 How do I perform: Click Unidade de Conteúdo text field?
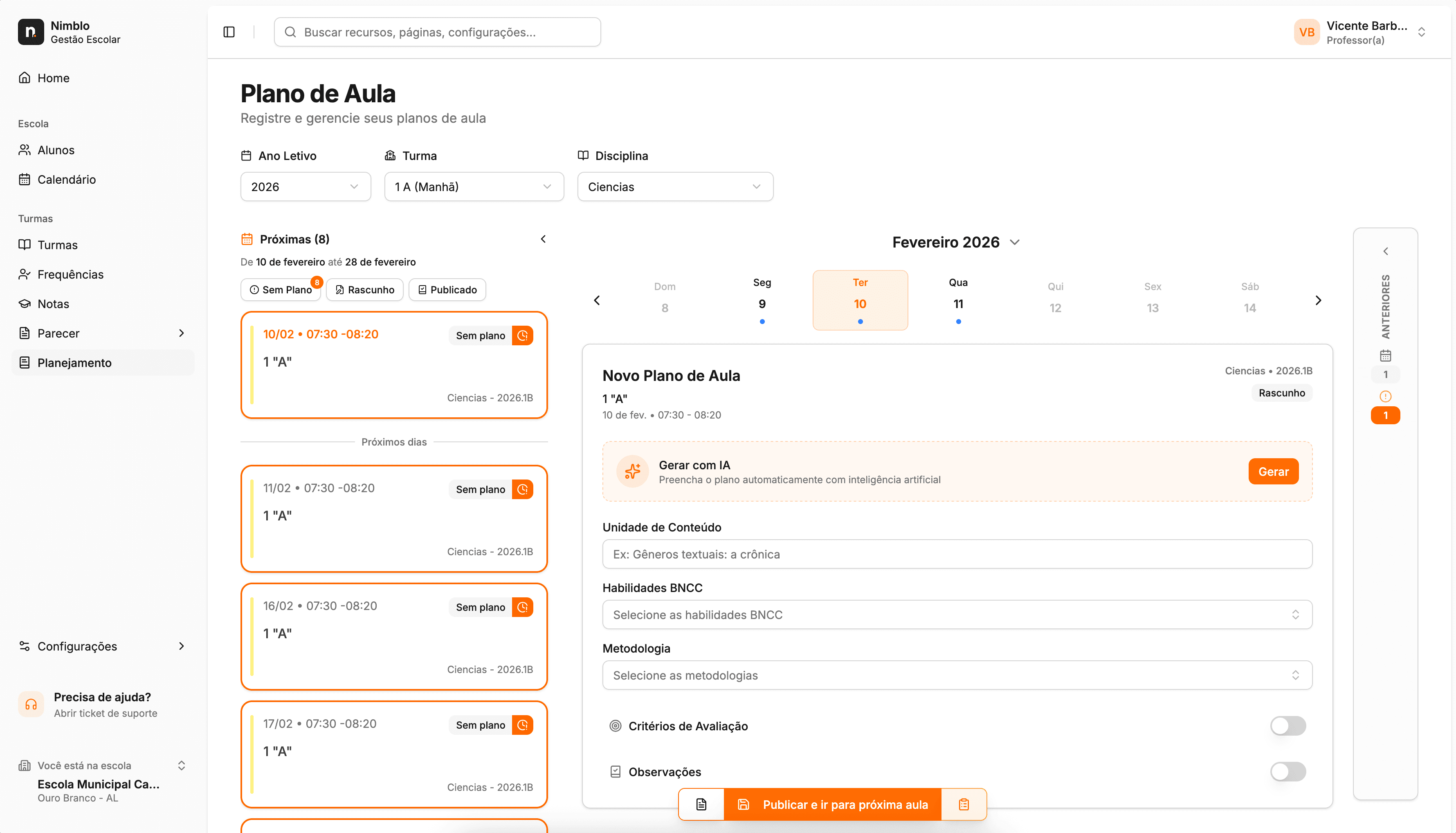(957, 554)
